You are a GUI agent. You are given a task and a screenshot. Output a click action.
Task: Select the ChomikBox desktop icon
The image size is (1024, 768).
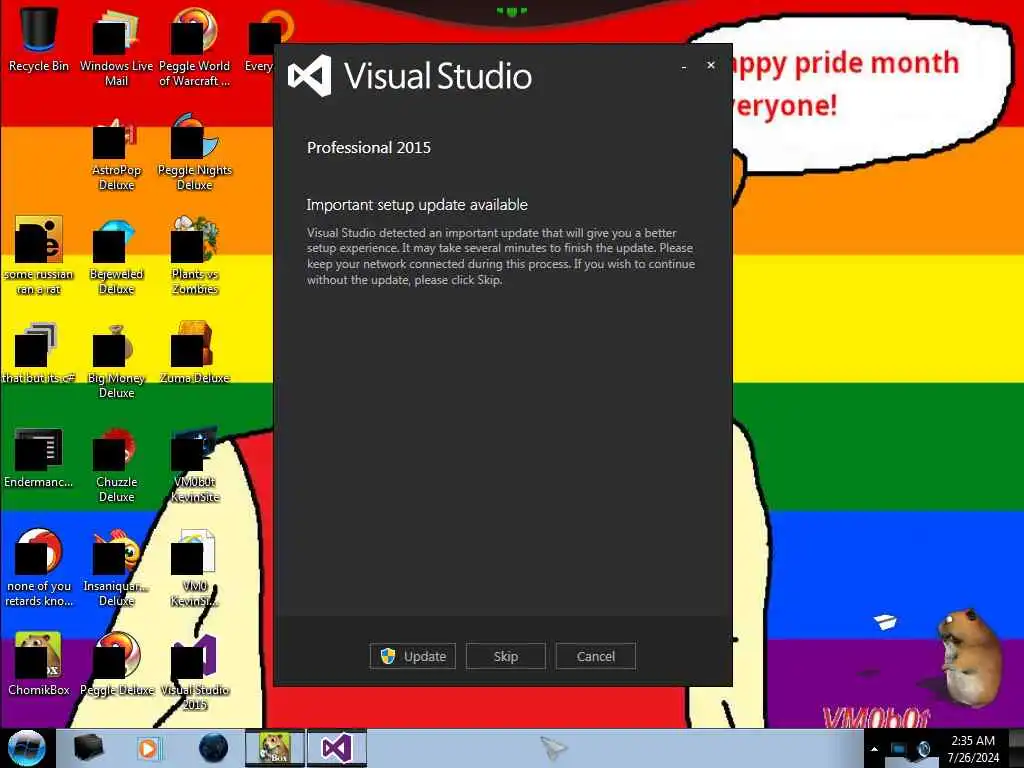point(39,665)
